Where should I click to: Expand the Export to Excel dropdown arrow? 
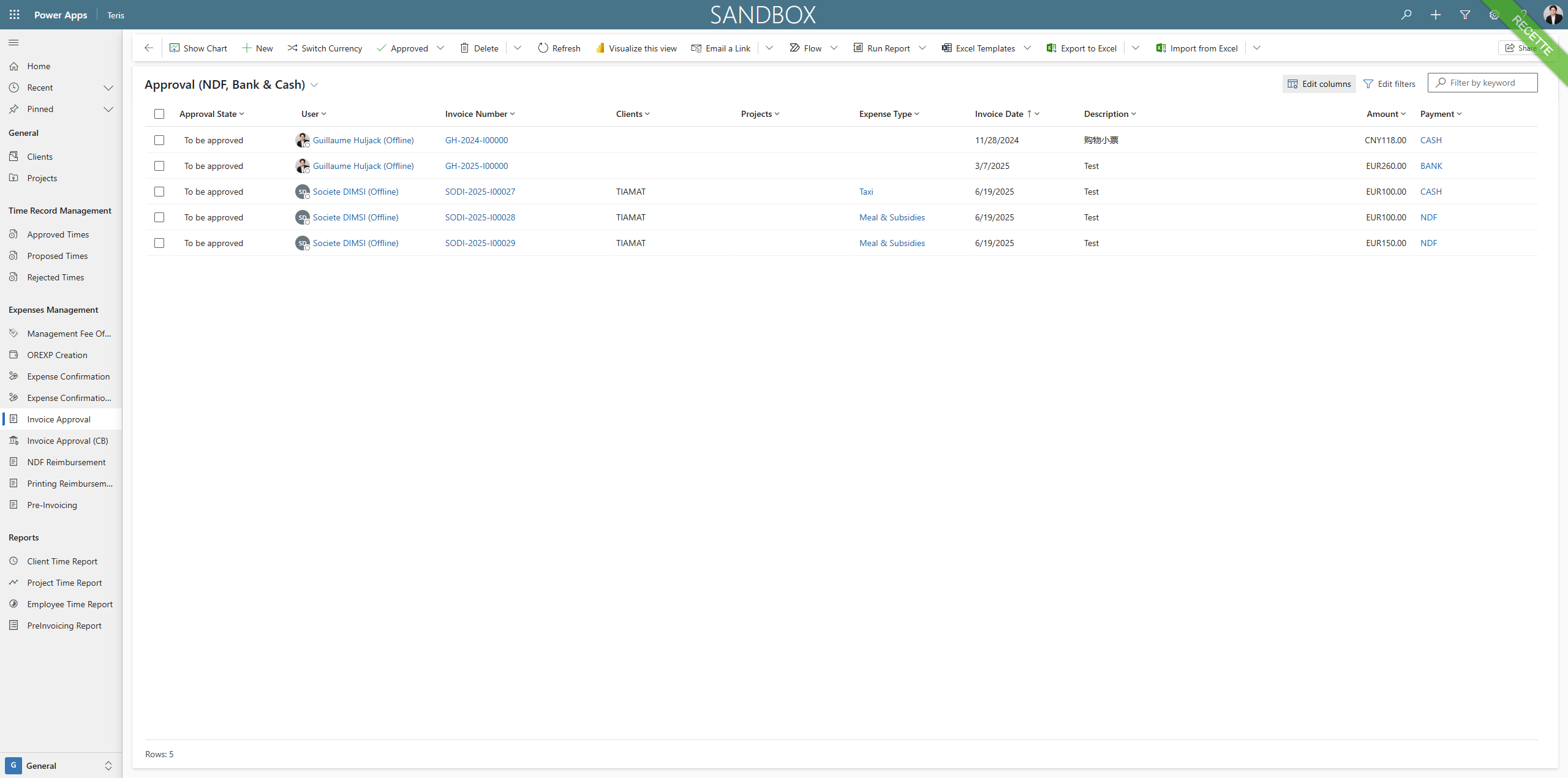pos(1136,48)
